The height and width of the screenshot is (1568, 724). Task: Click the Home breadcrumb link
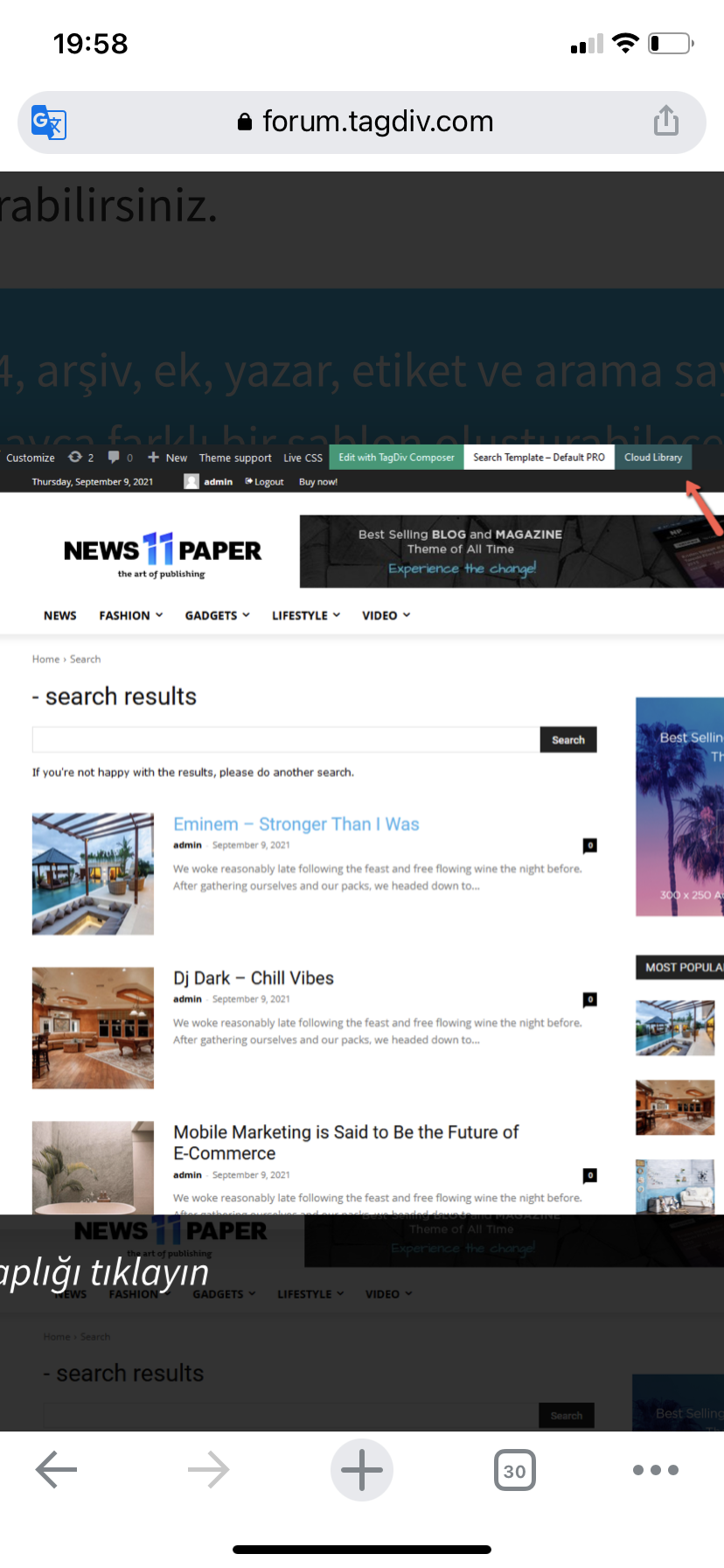pyautogui.click(x=45, y=660)
